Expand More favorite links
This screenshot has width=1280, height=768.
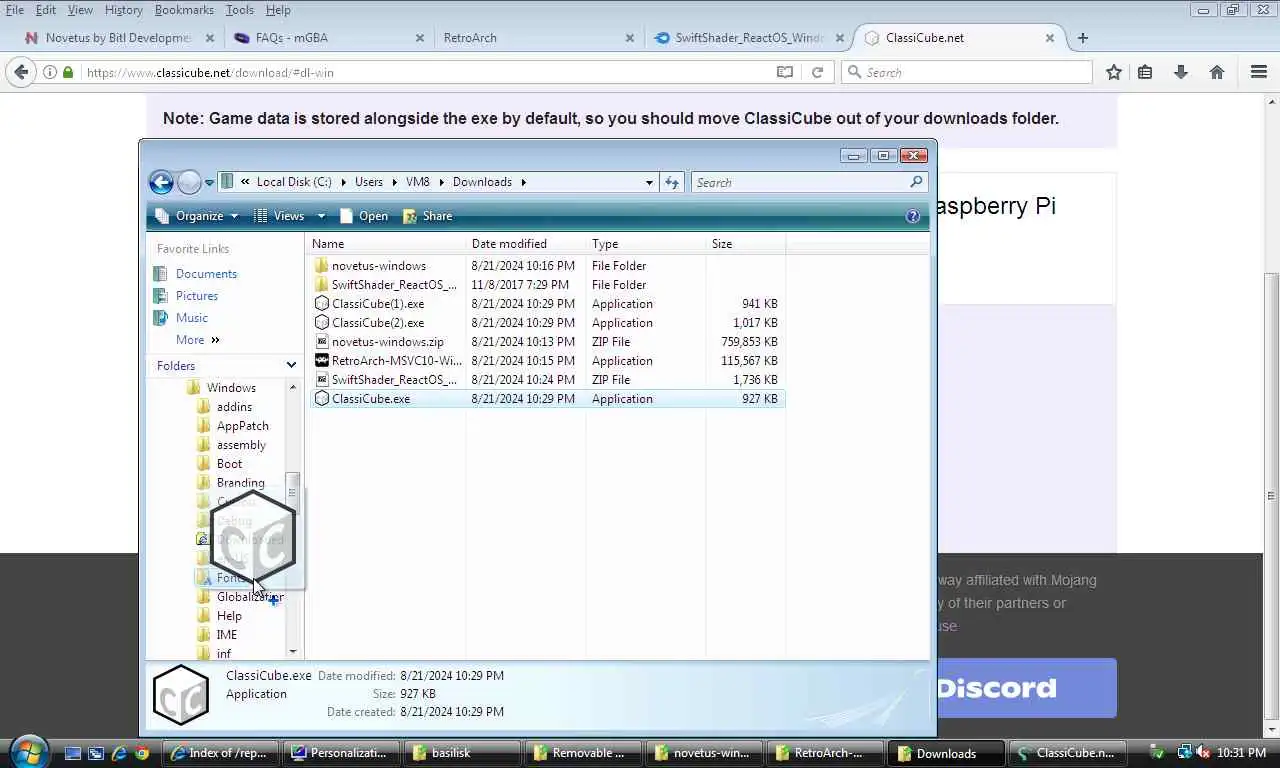click(197, 340)
